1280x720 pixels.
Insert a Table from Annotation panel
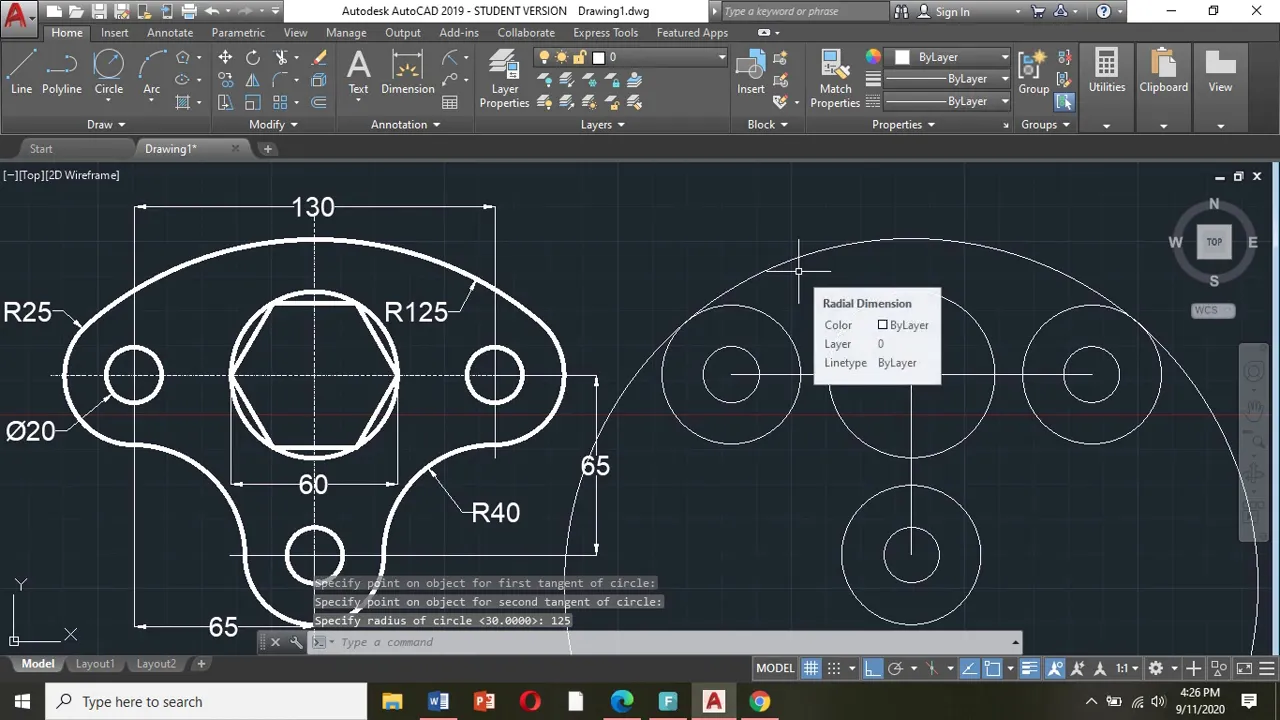(450, 102)
